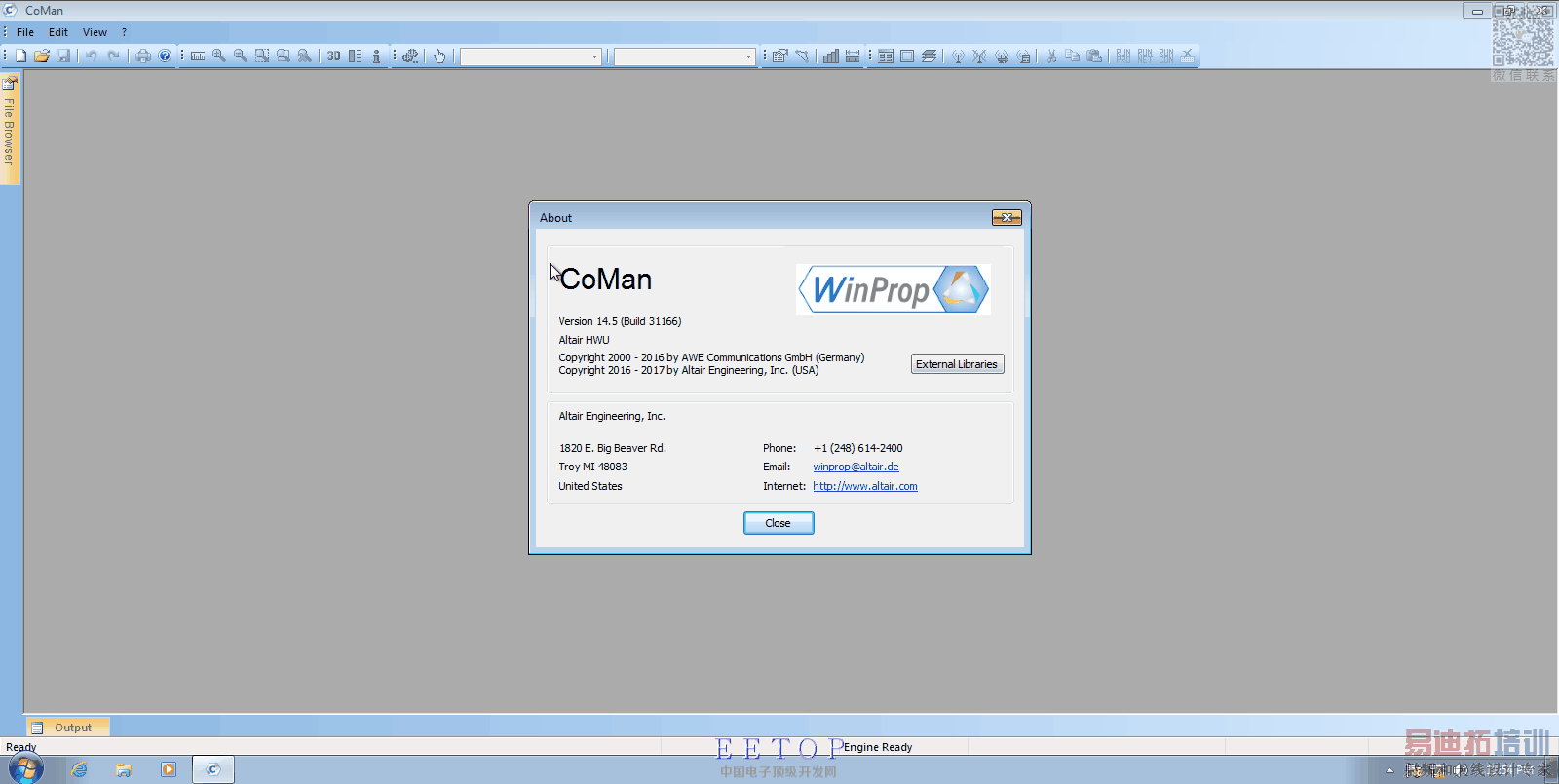This screenshot has height=784, width=1559.
Task: Click the settings gears icon
Action: tap(410, 56)
